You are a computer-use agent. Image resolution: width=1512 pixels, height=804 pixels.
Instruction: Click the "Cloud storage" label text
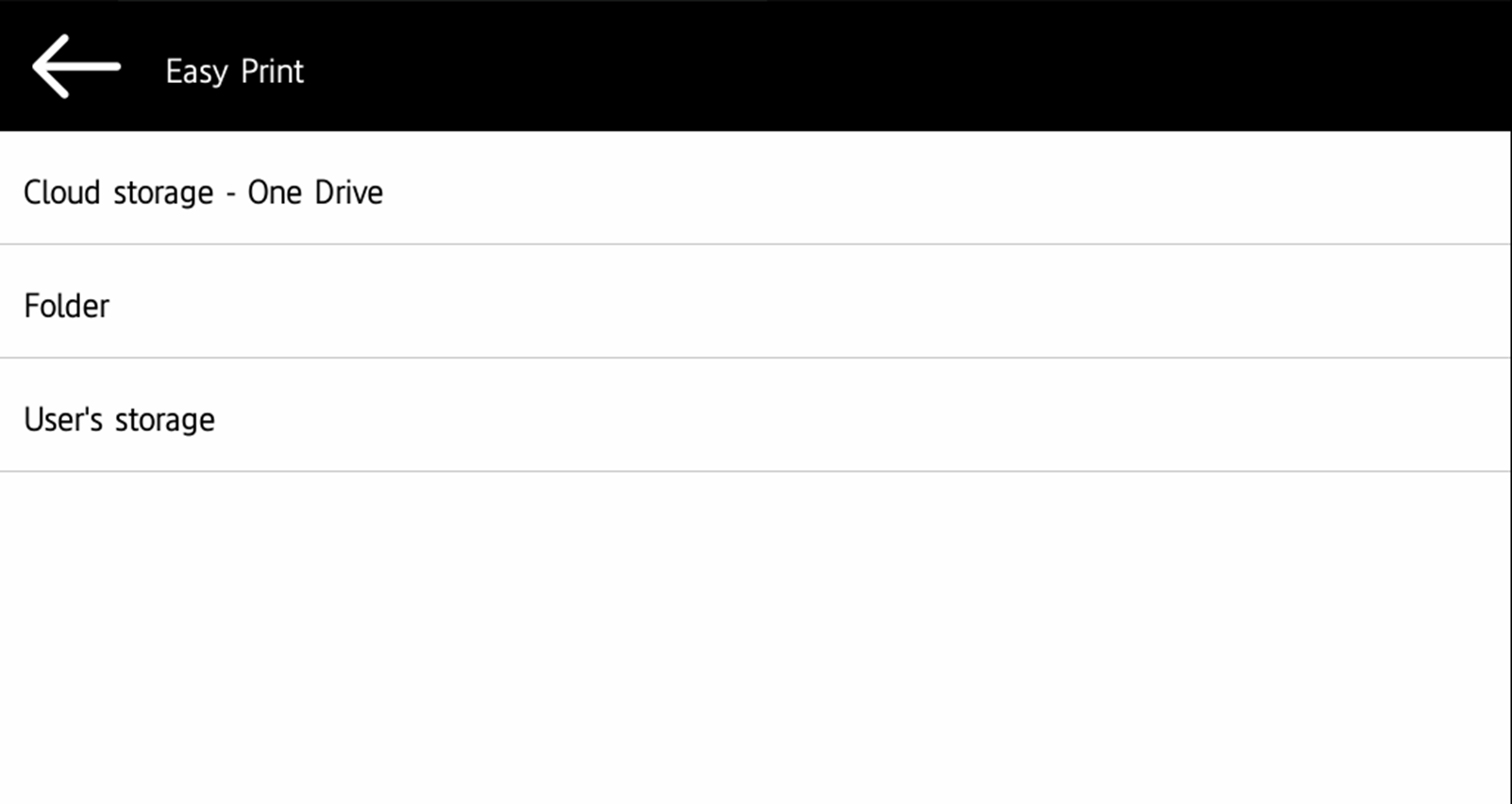pyautogui.click(x=118, y=193)
